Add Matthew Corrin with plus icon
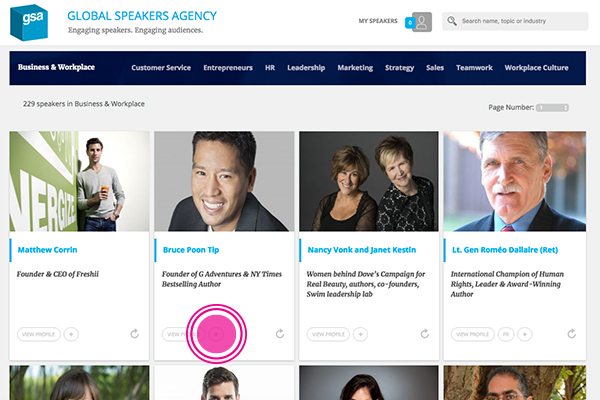600x400 pixels. coord(71,334)
